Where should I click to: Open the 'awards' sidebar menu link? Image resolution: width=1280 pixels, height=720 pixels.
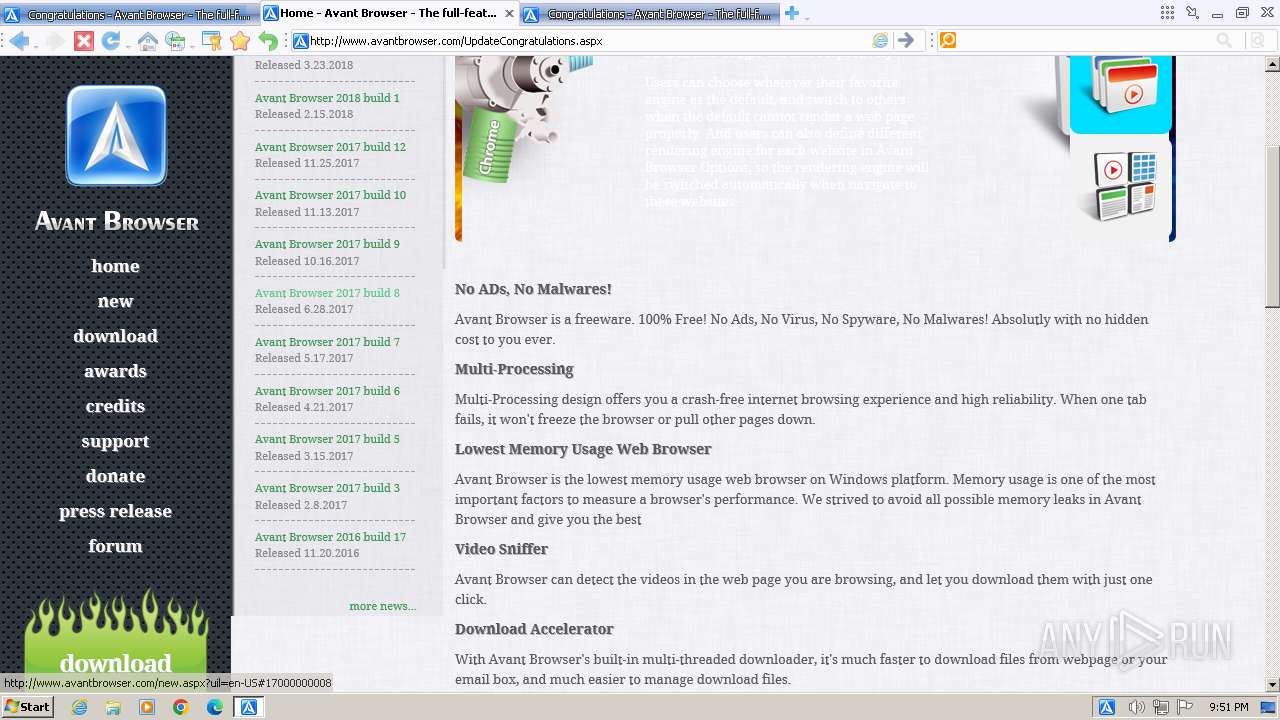pos(115,371)
